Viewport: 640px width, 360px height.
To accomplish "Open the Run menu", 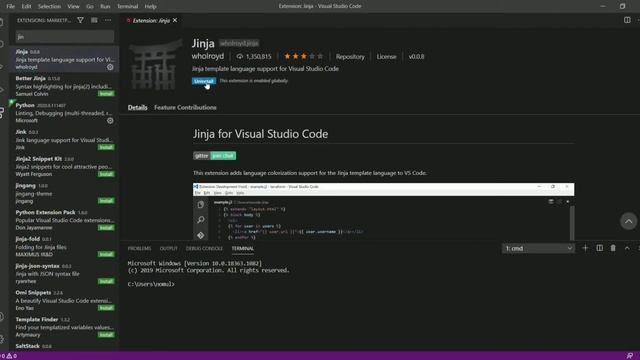I will coord(105,6).
